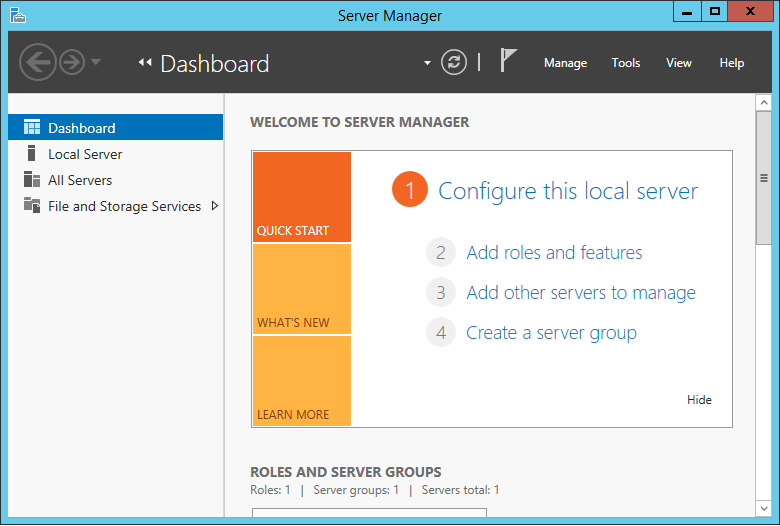Open the notifications flag icon

508,62
